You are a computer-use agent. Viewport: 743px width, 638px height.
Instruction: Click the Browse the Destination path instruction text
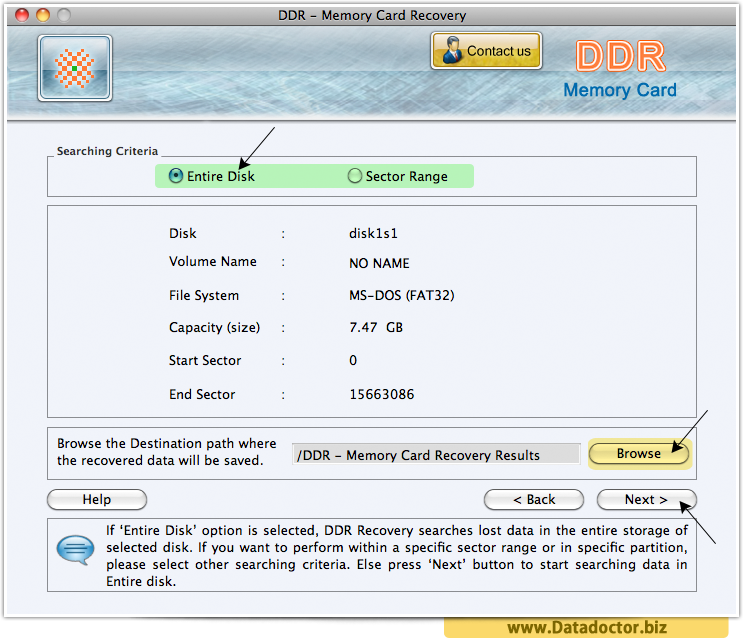pos(167,452)
